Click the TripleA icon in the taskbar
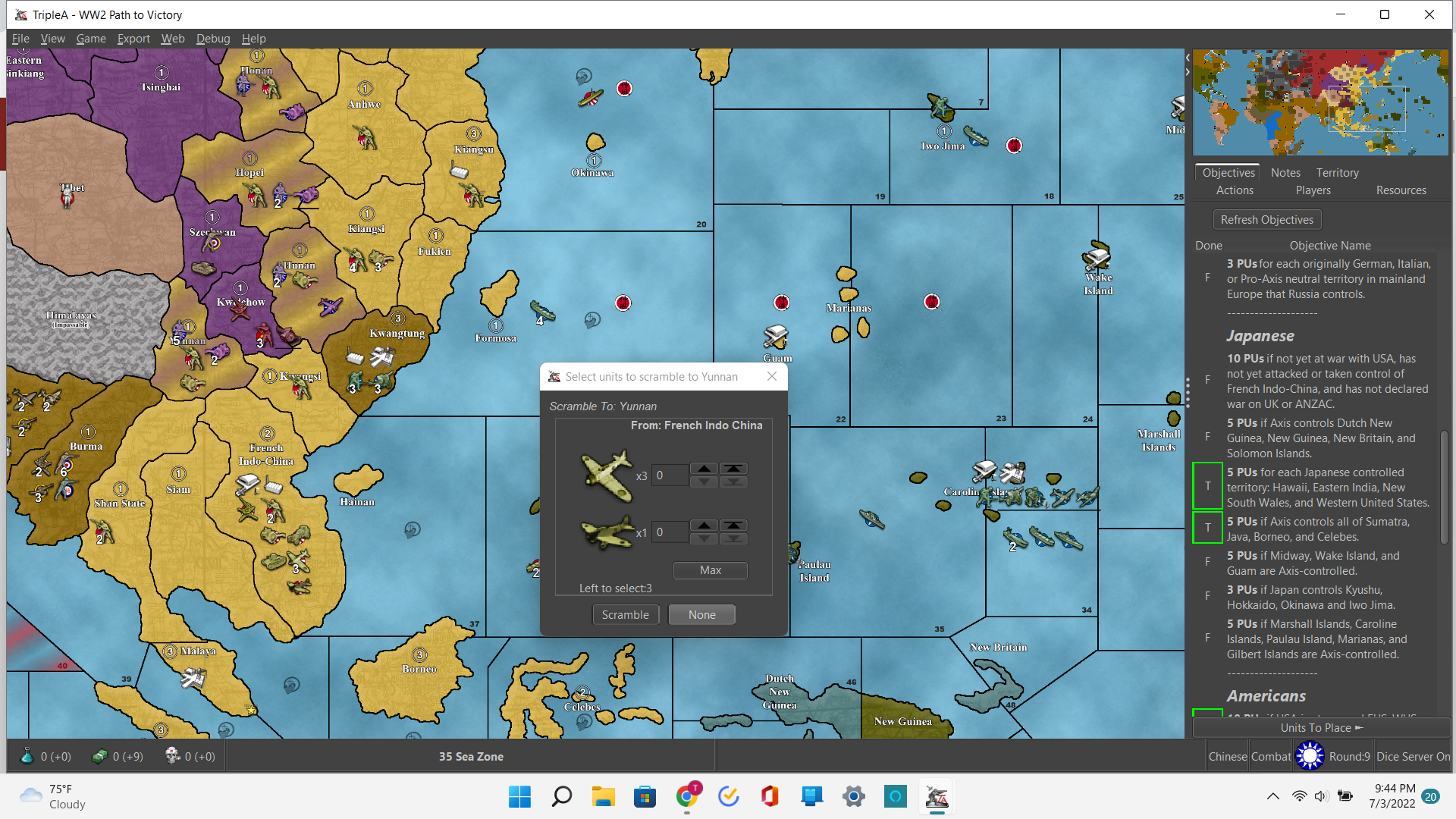The width and height of the screenshot is (1456, 819). click(x=937, y=796)
